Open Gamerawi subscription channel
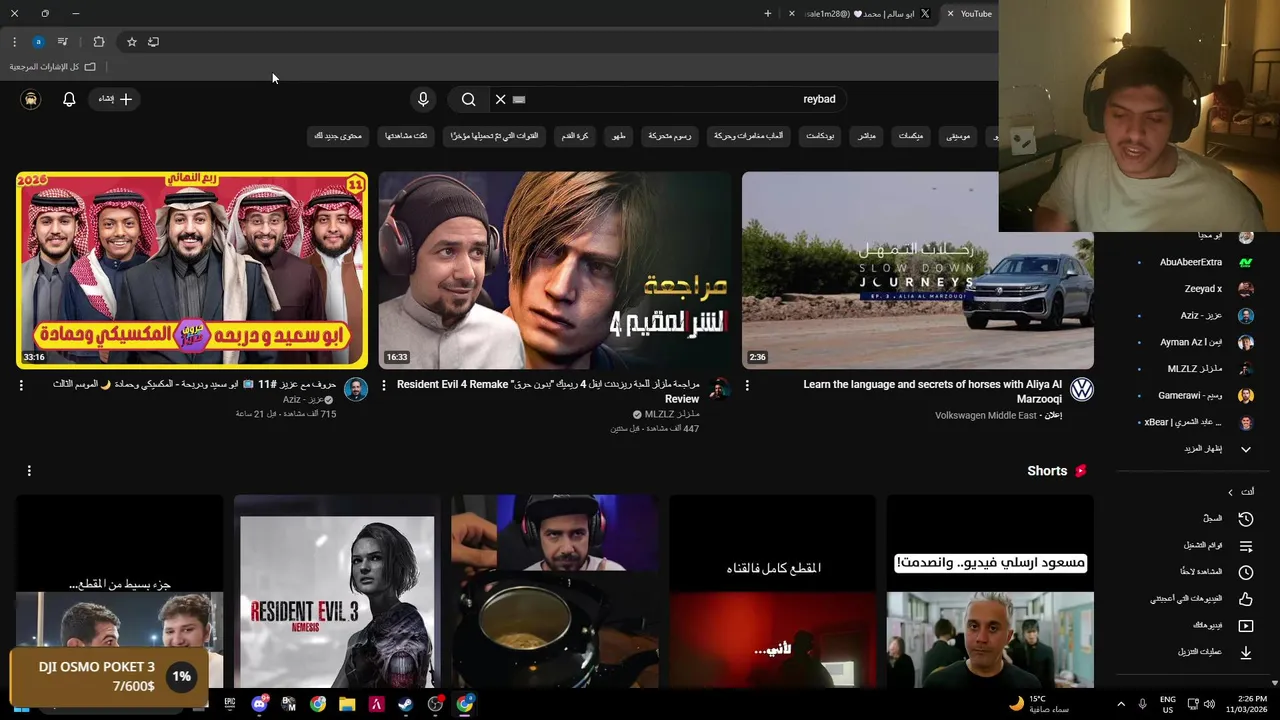 pos(1194,396)
